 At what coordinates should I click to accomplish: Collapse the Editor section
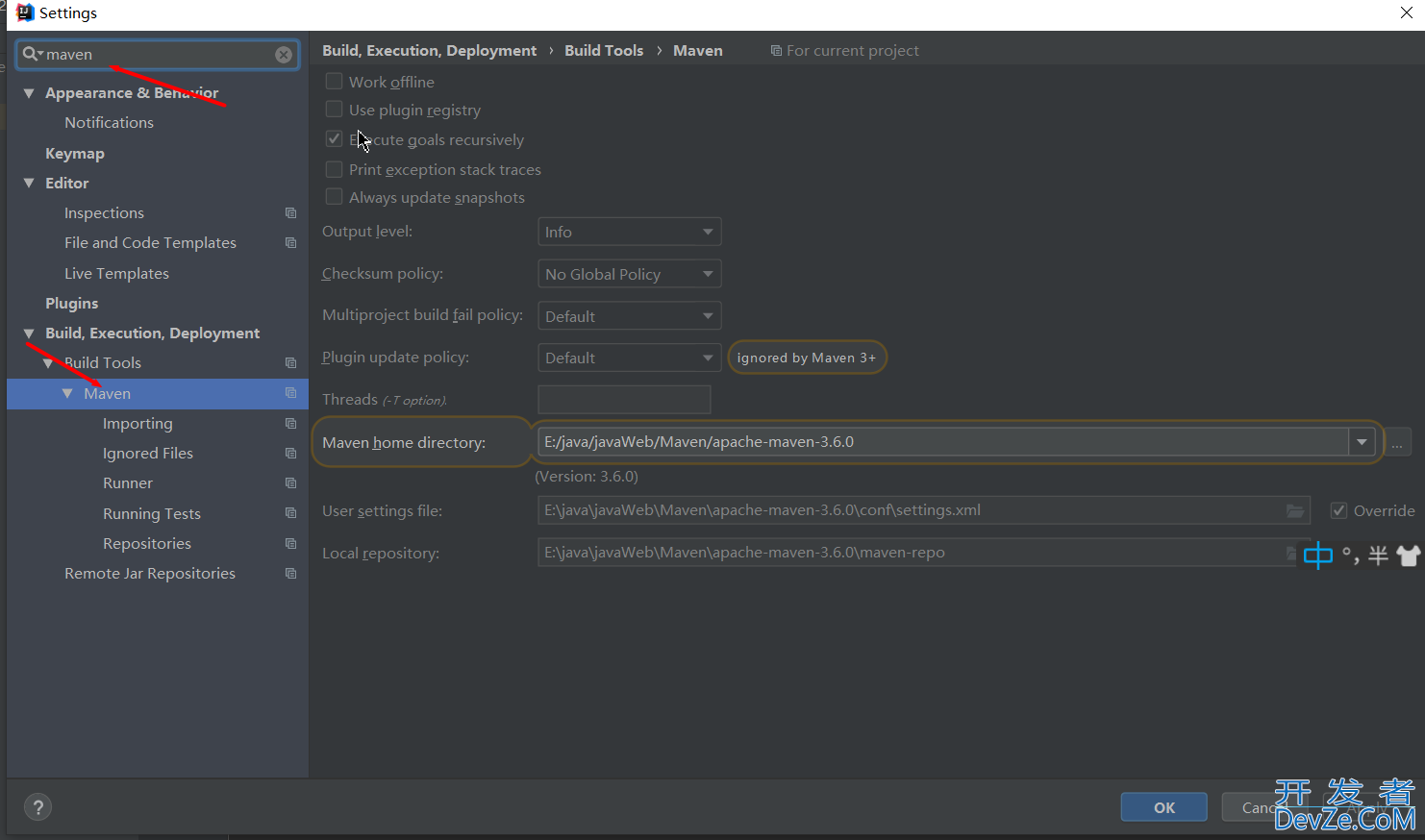29,183
